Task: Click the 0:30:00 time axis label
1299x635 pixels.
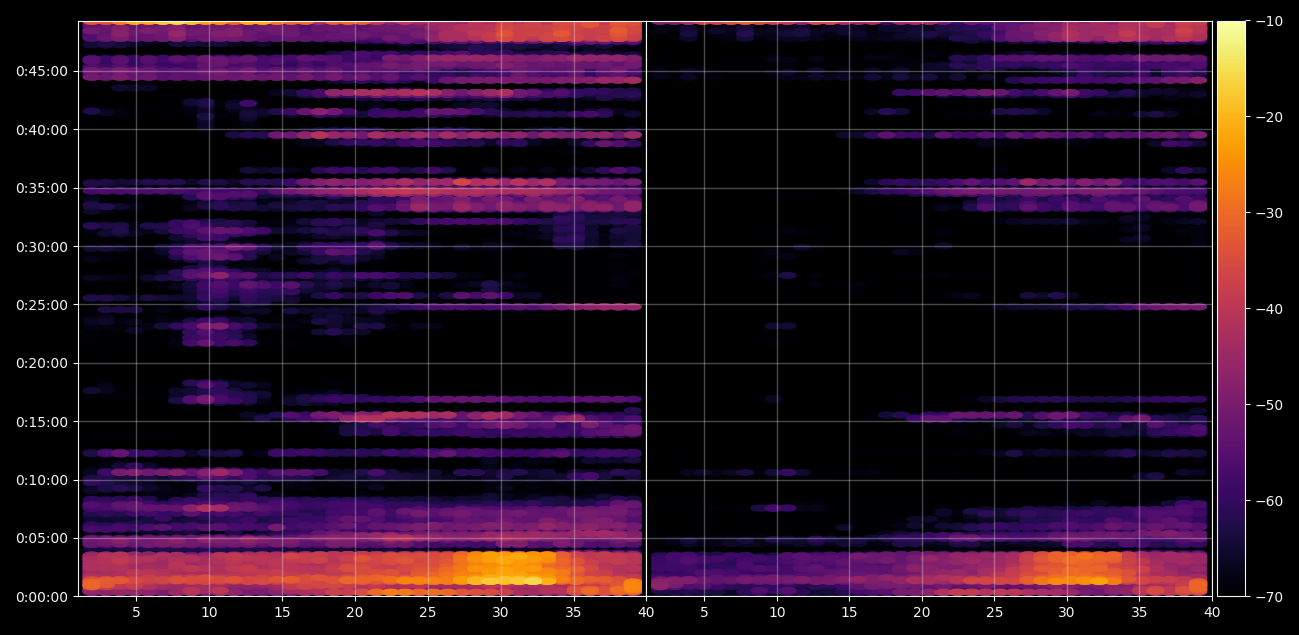Action: click(x=42, y=246)
